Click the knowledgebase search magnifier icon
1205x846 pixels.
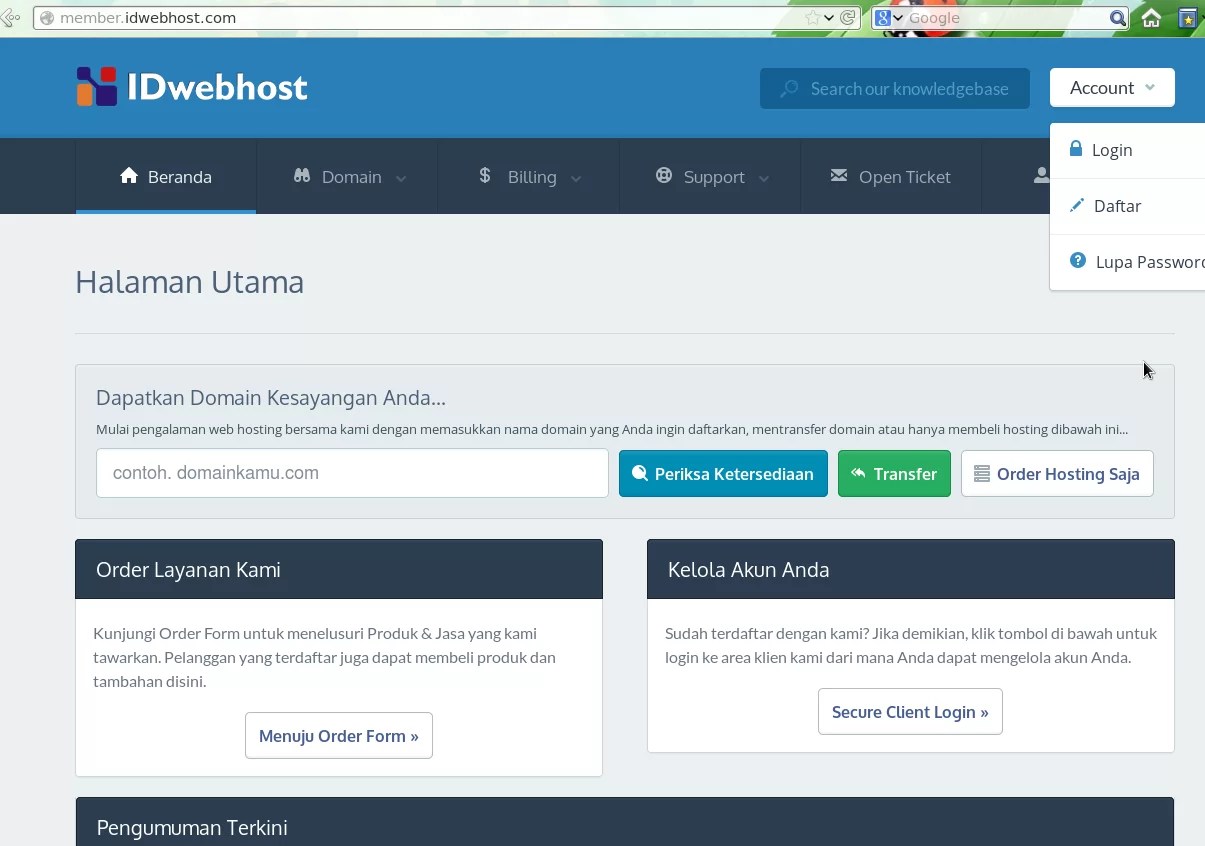789,88
